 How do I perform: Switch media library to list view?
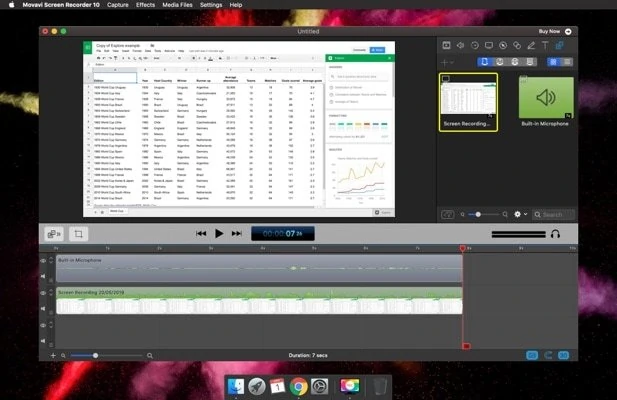pyautogui.click(x=567, y=62)
